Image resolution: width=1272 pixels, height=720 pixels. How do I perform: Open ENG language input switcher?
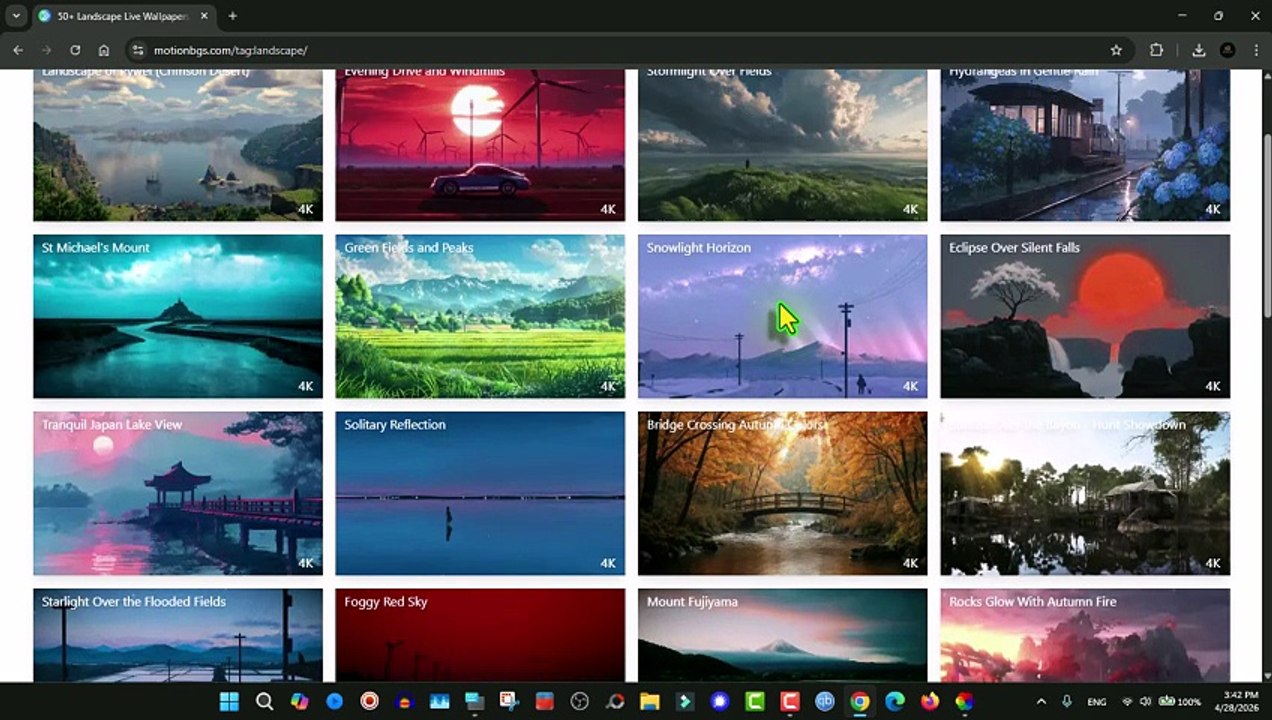click(1097, 701)
